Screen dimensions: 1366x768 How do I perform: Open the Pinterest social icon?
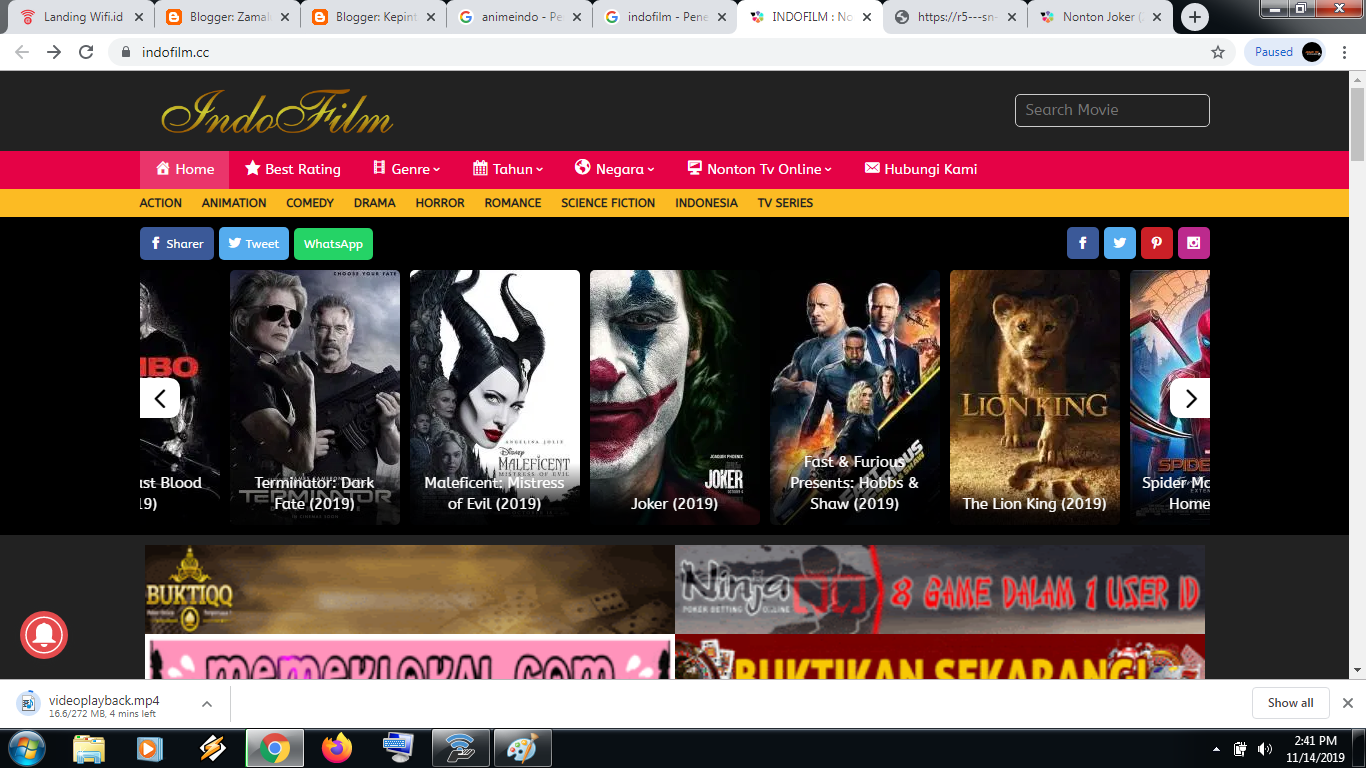pos(1157,243)
